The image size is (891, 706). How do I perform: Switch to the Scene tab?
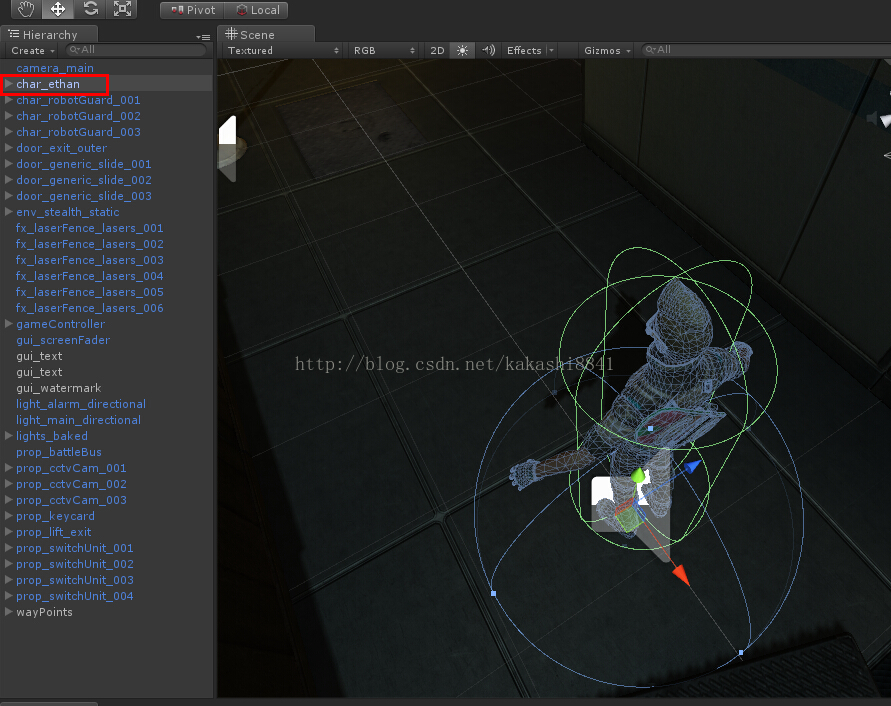[x=265, y=35]
